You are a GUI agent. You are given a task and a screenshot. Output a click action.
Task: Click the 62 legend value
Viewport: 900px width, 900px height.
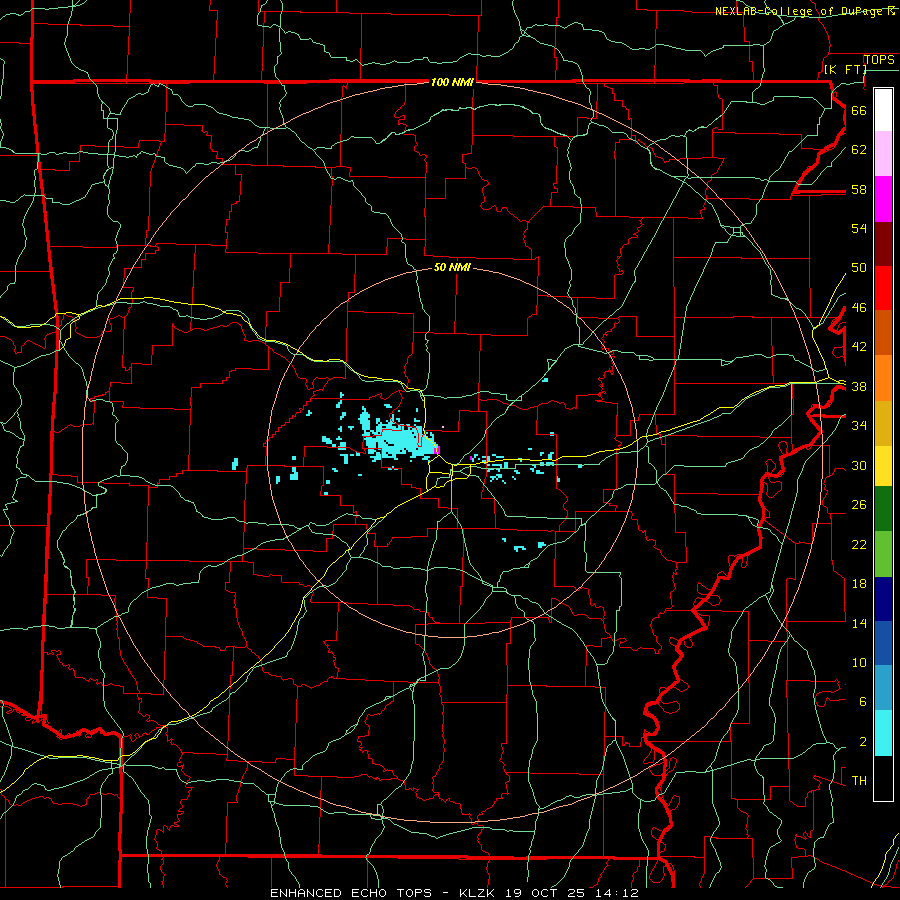[x=859, y=150]
